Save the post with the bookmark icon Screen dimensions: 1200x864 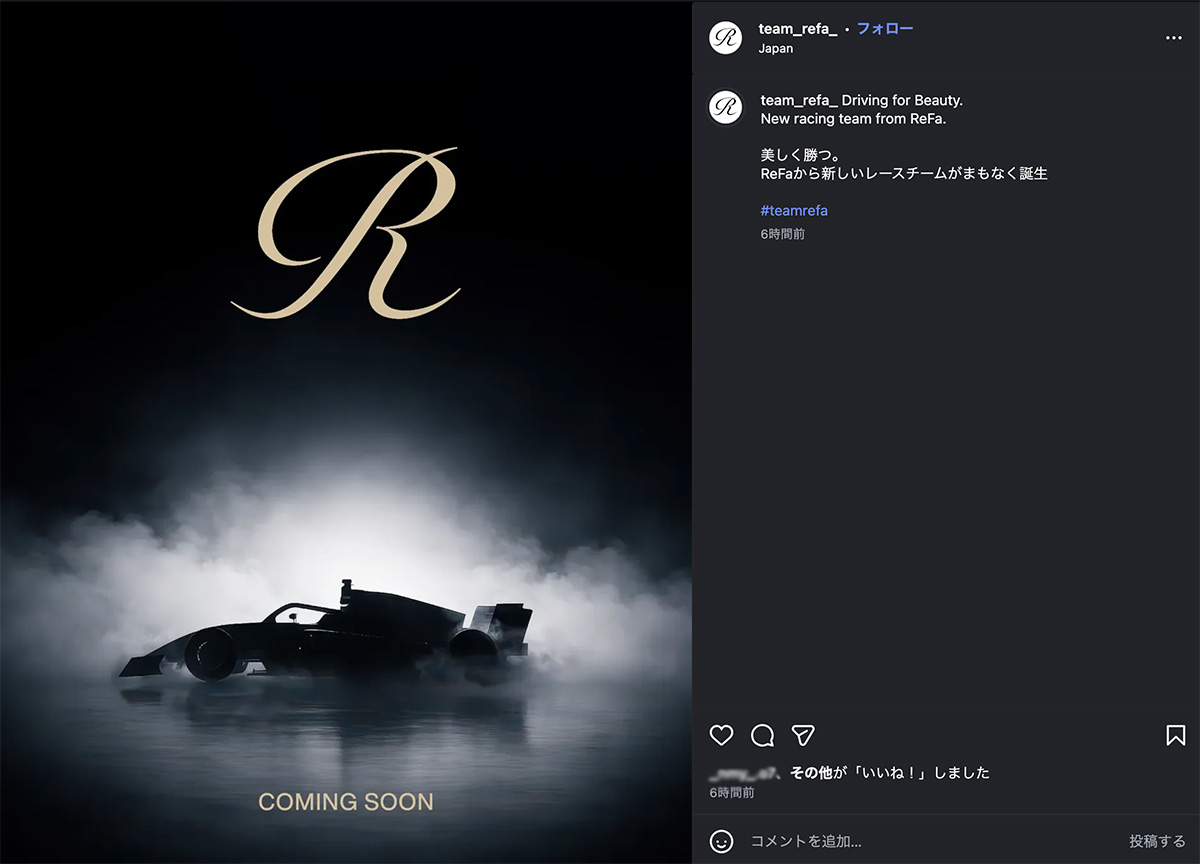tap(1175, 736)
